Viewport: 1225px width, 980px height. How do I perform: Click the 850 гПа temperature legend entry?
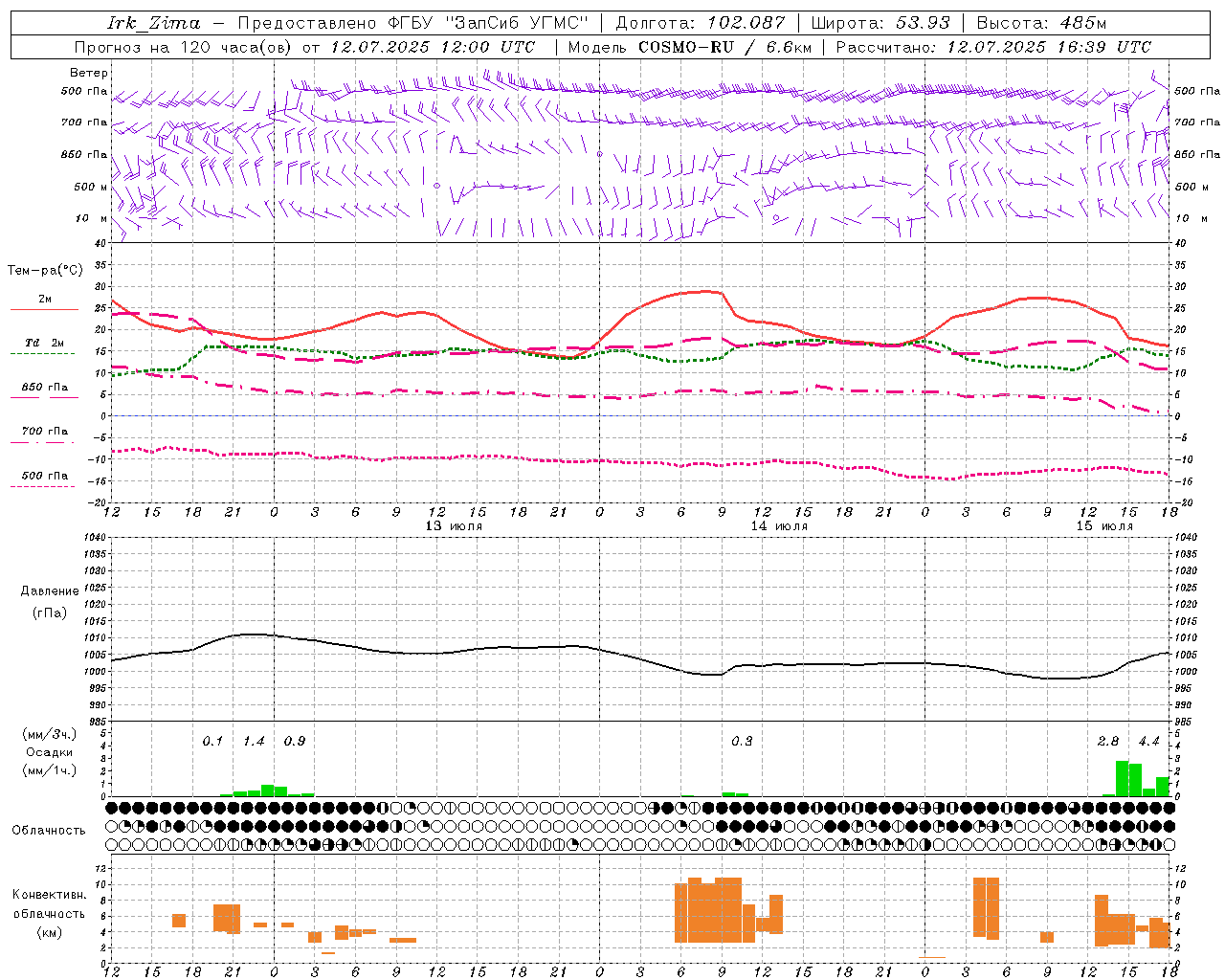(x=45, y=387)
